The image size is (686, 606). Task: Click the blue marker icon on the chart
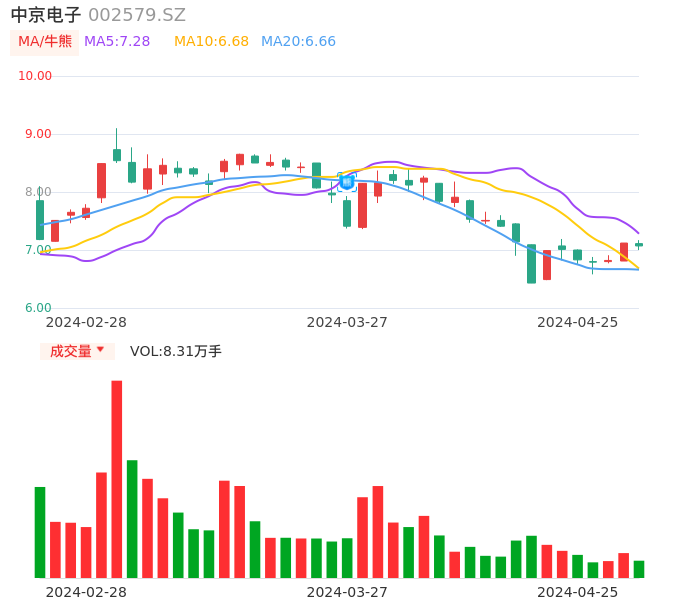(347, 181)
